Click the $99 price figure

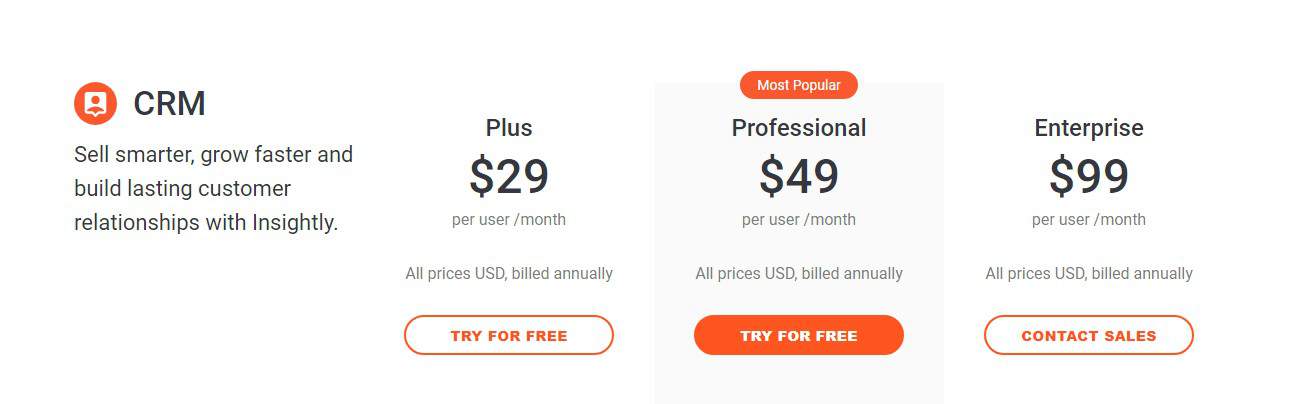coord(1089,177)
